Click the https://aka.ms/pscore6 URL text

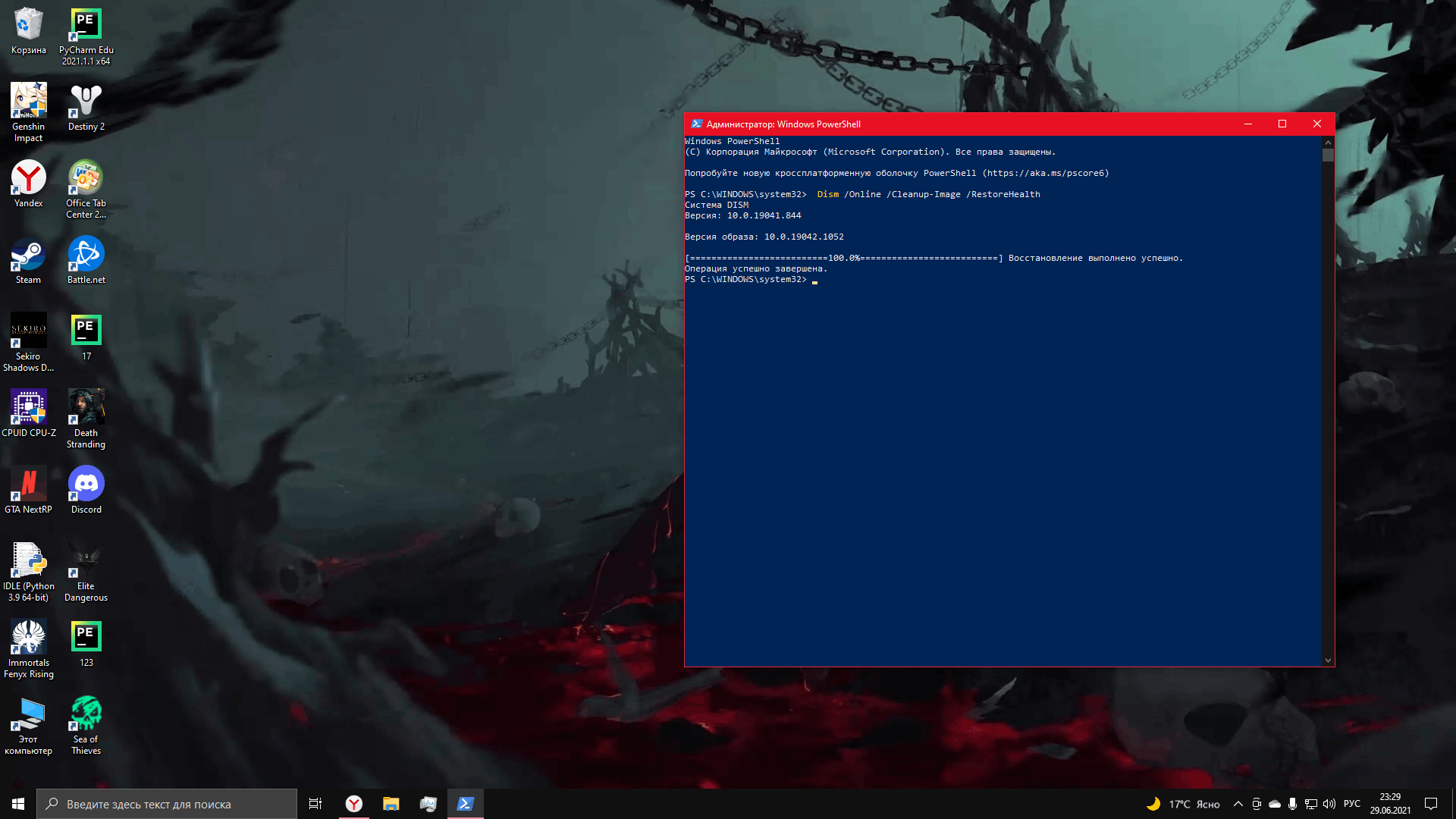point(1046,173)
